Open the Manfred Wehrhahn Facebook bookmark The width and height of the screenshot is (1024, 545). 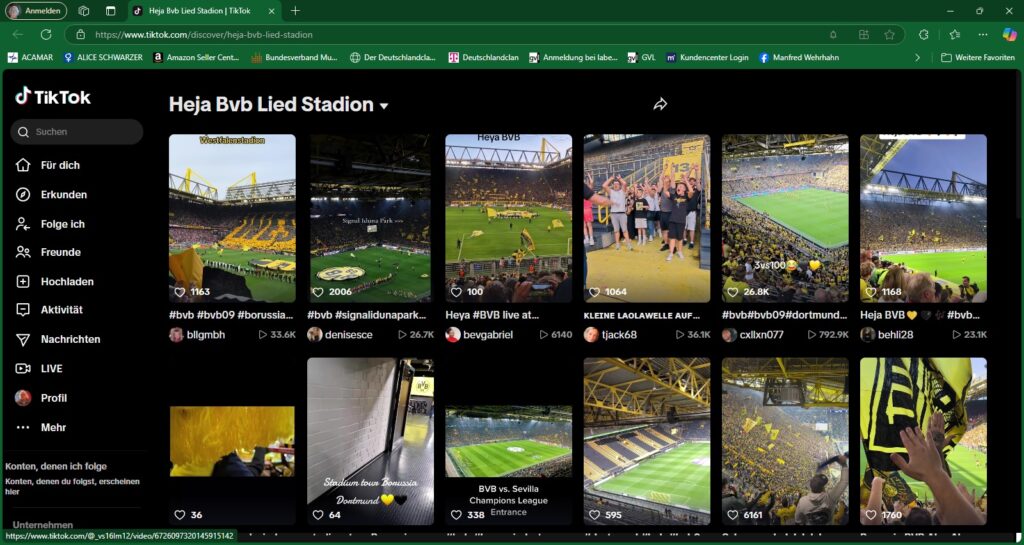tap(799, 57)
